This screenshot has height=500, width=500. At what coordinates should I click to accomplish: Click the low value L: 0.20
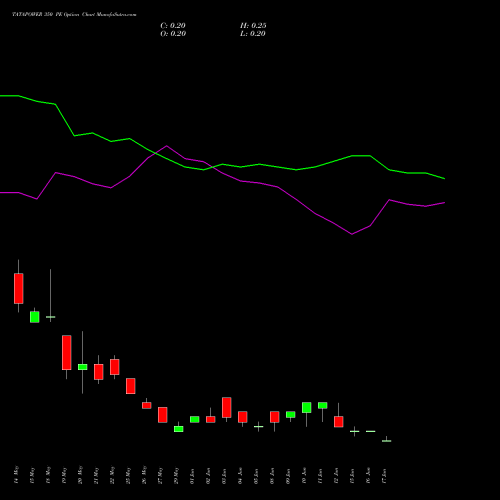coord(253,34)
